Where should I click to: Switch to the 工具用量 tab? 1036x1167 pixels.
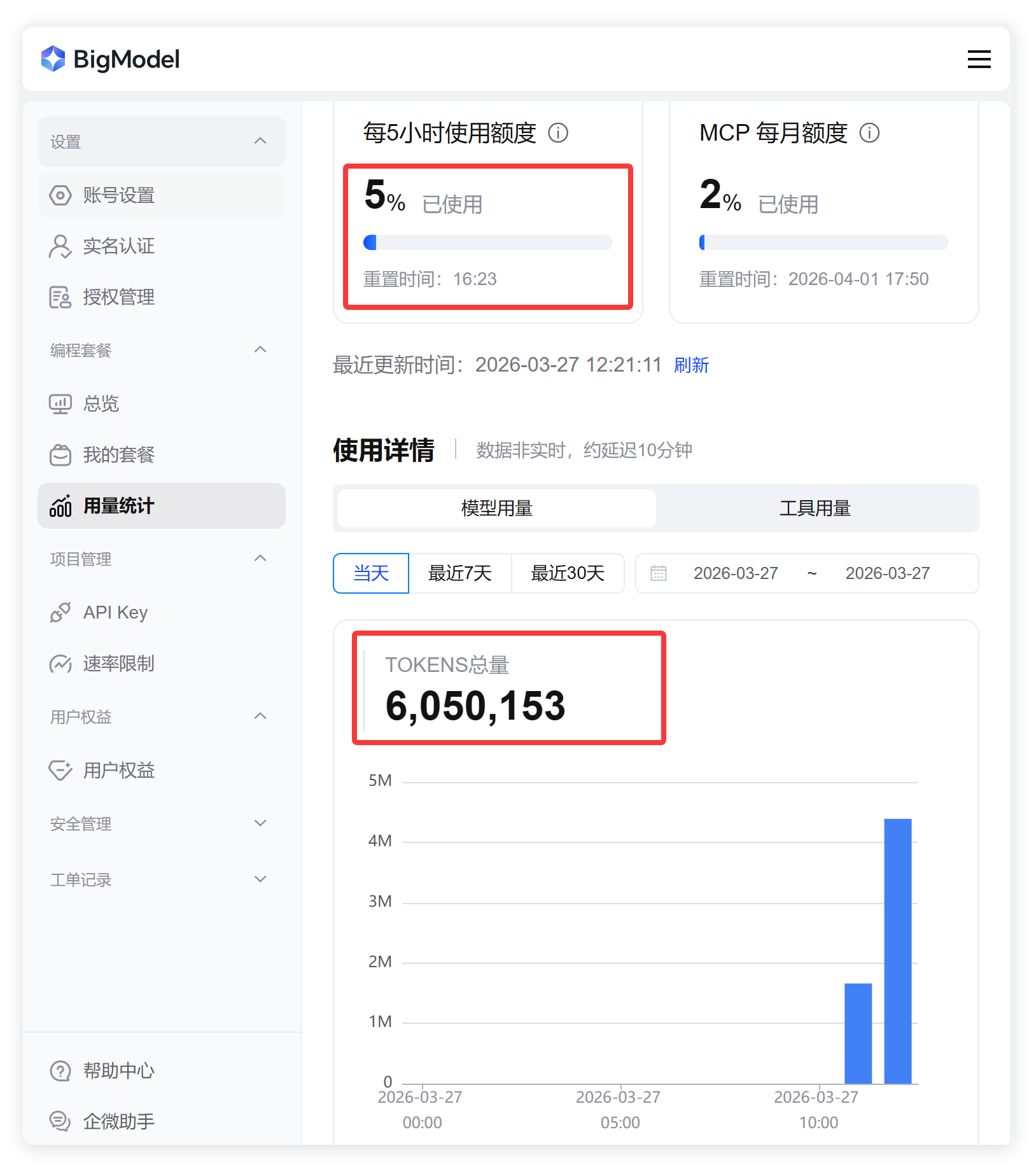click(x=815, y=508)
